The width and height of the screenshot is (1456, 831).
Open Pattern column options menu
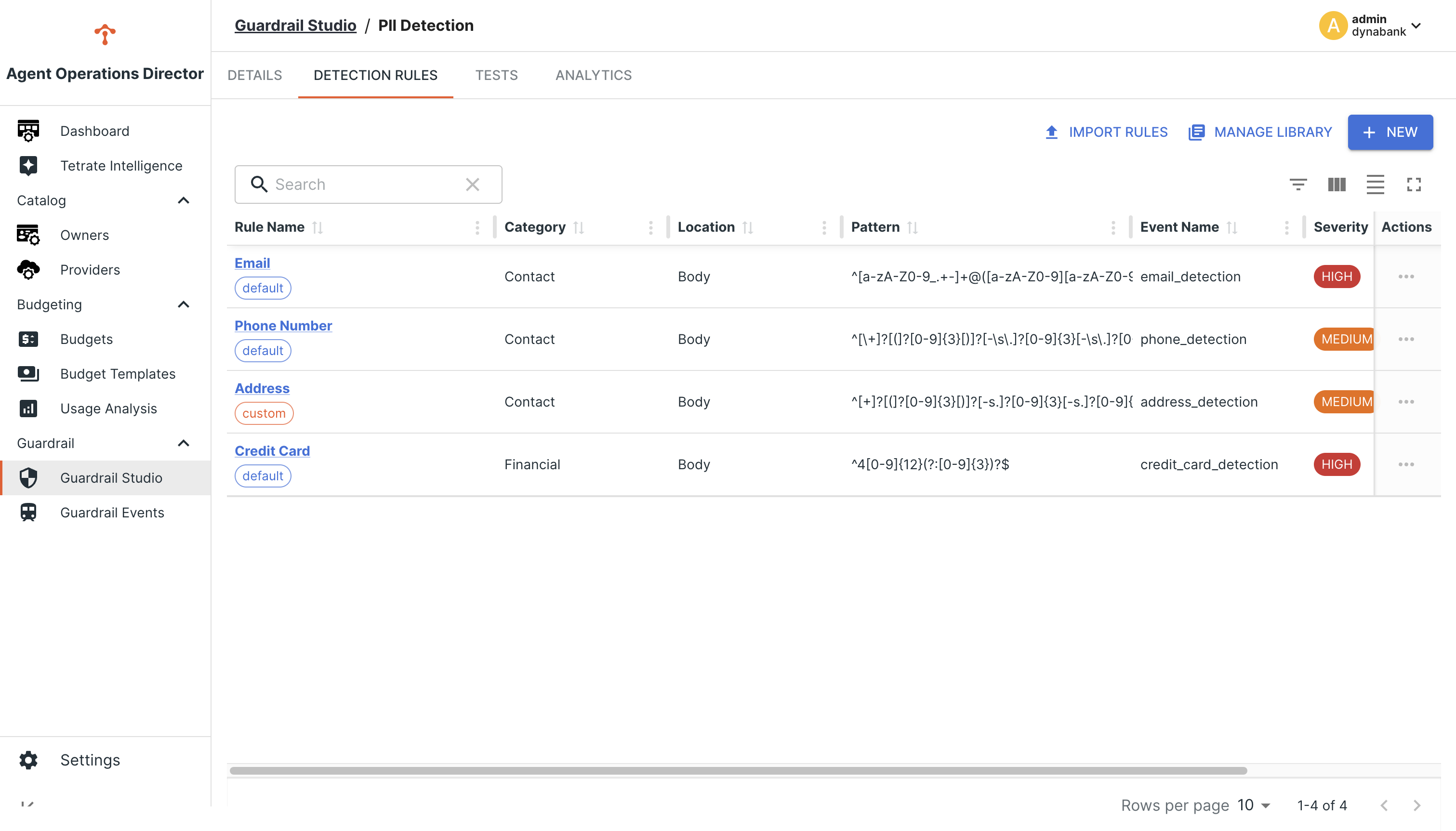pyautogui.click(x=1113, y=228)
